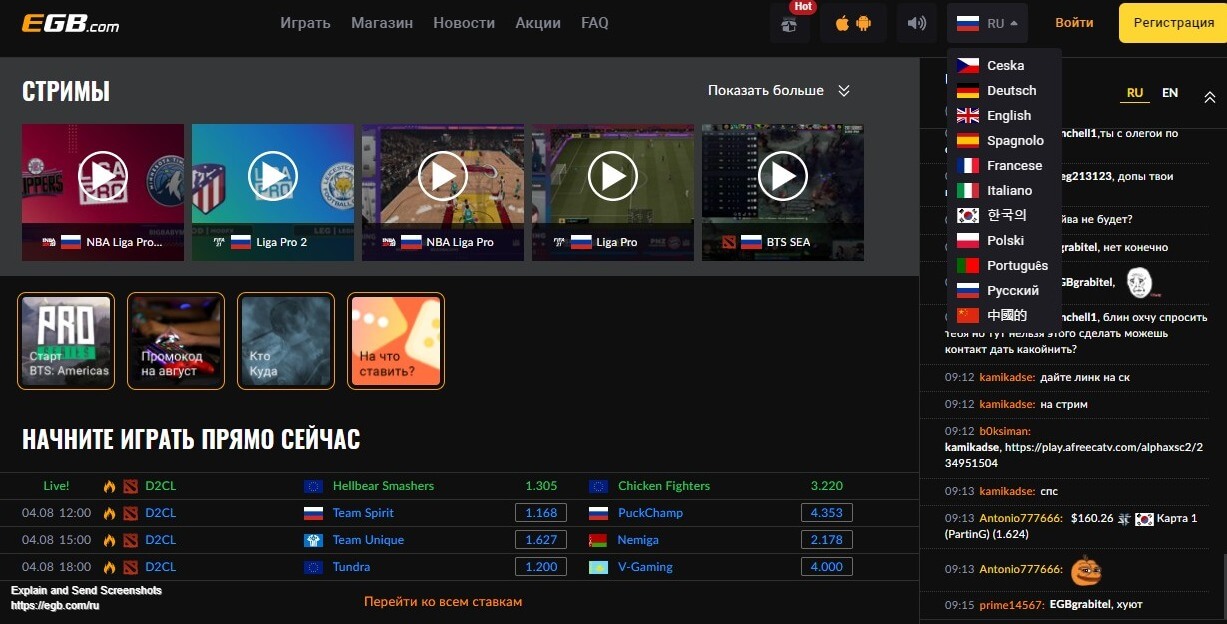Select Polski language option
This screenshot has width=1227, height=624.
point(1004,240)
